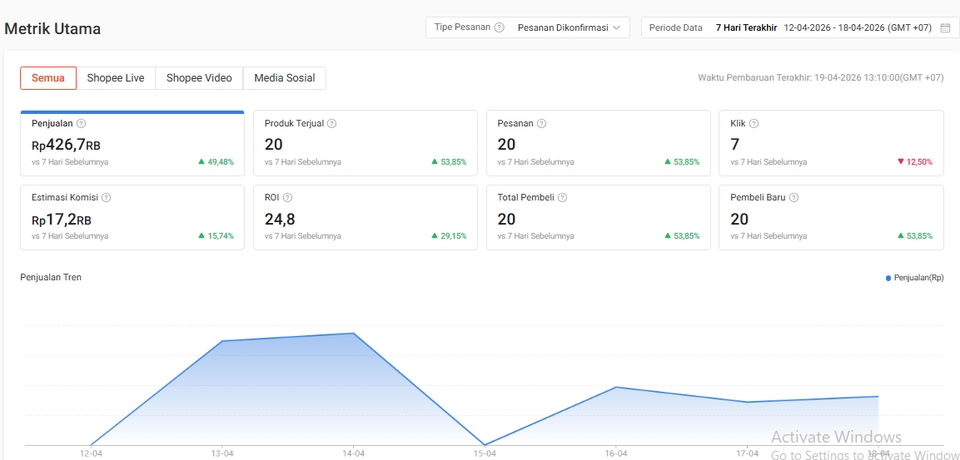Click the help icon beside ROI
The width and height of the screenshot is (960, 460).
(287, 198)
